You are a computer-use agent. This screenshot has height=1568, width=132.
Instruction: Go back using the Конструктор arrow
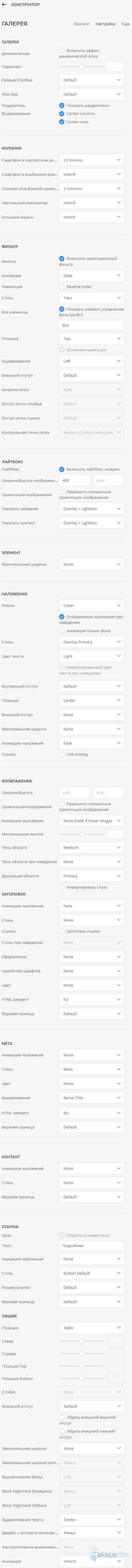click(x=5, y=4)
